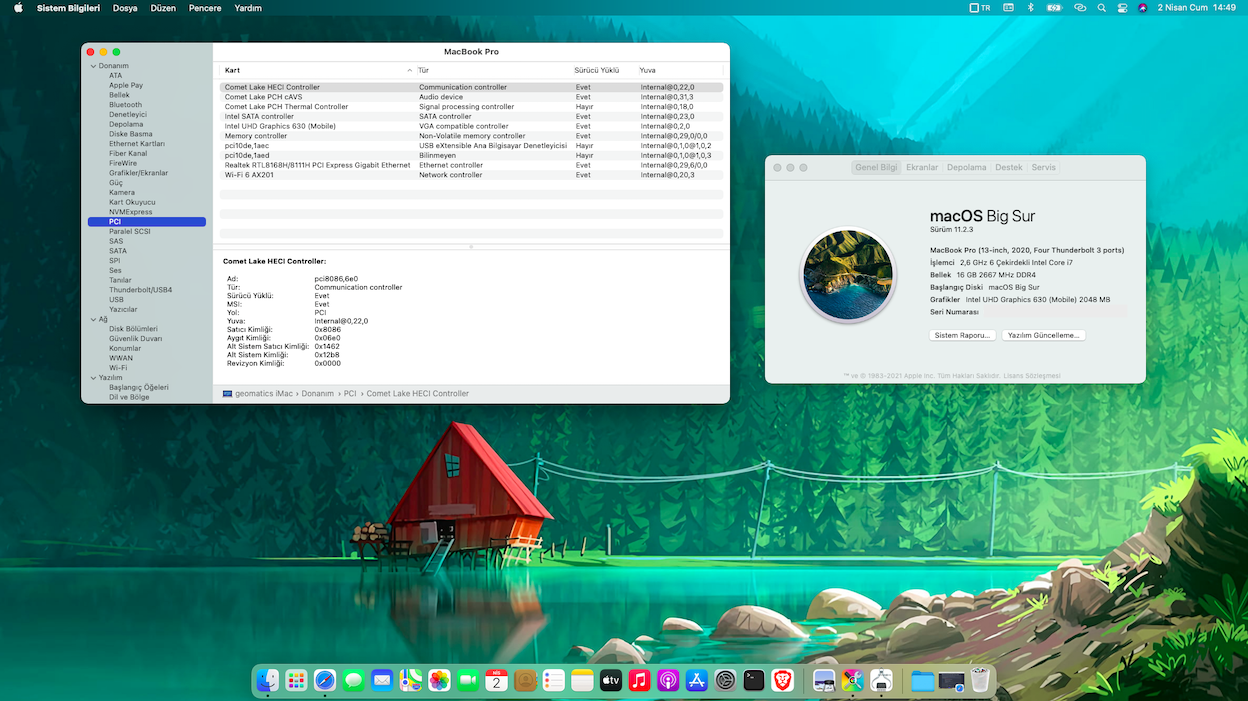
Task: Open Launchpad from the Dock
Action: 296,681
